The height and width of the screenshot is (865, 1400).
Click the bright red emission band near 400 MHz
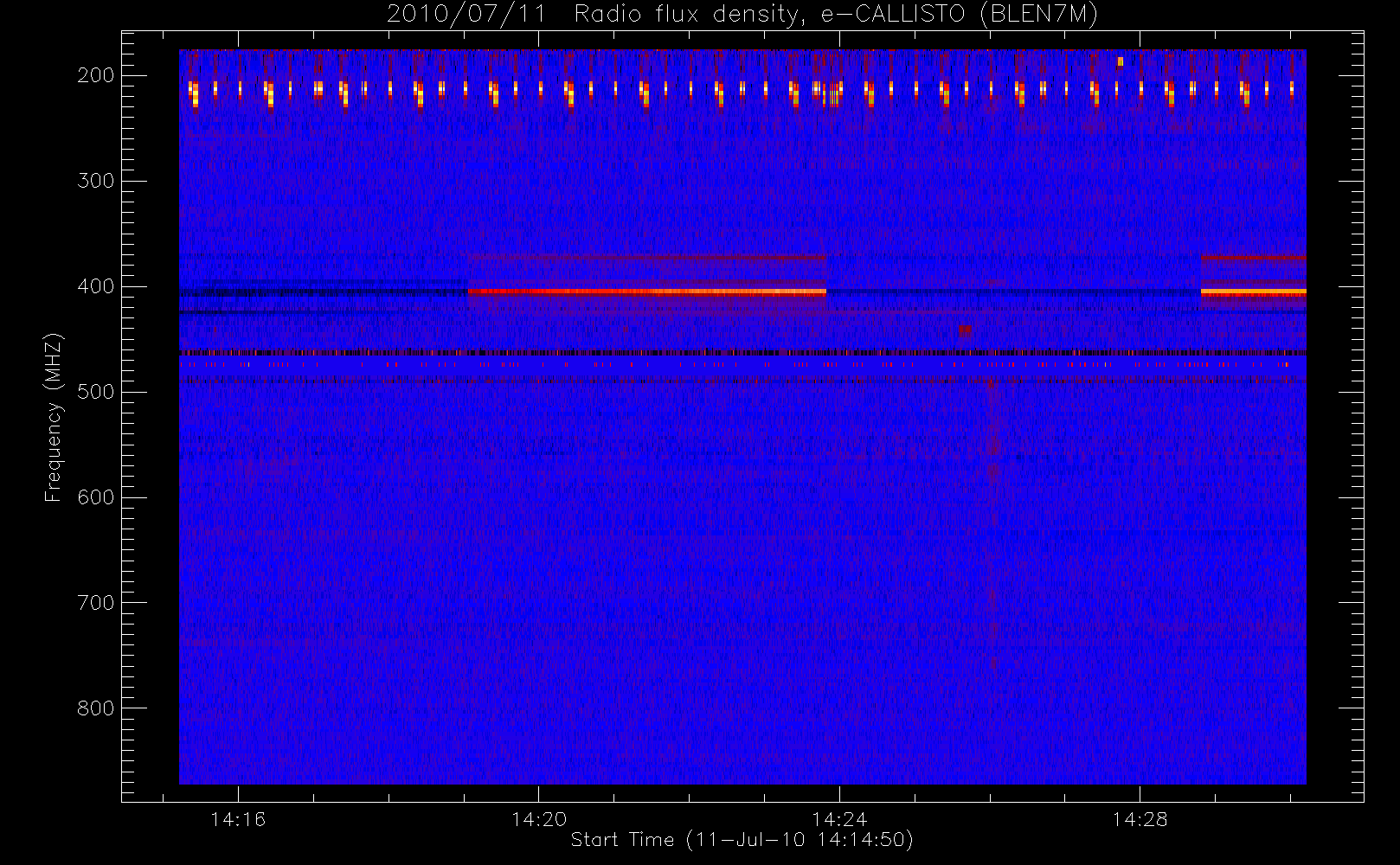647,292
